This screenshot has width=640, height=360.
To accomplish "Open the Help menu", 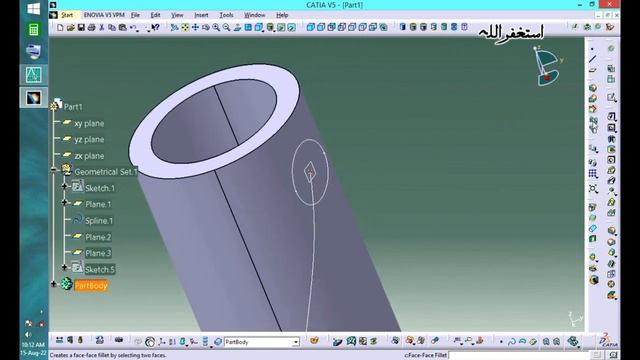I will tap(282, 15).
